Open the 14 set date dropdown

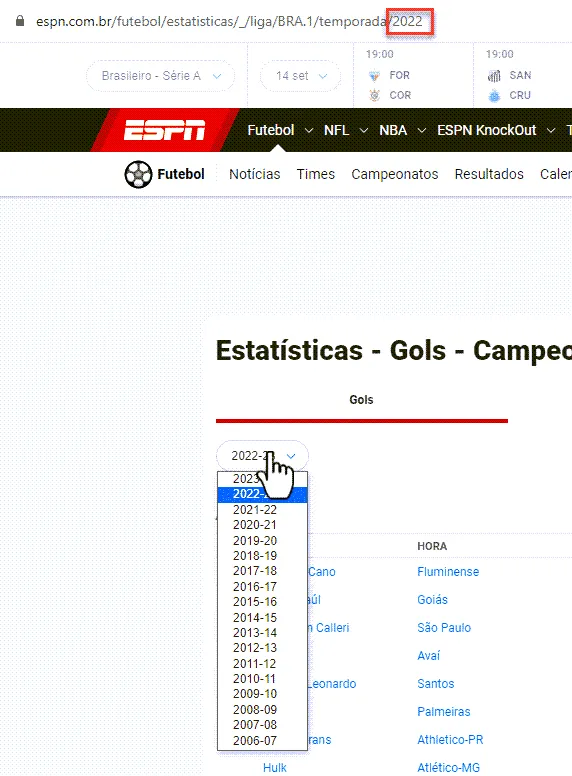click(x=300, y=76)
